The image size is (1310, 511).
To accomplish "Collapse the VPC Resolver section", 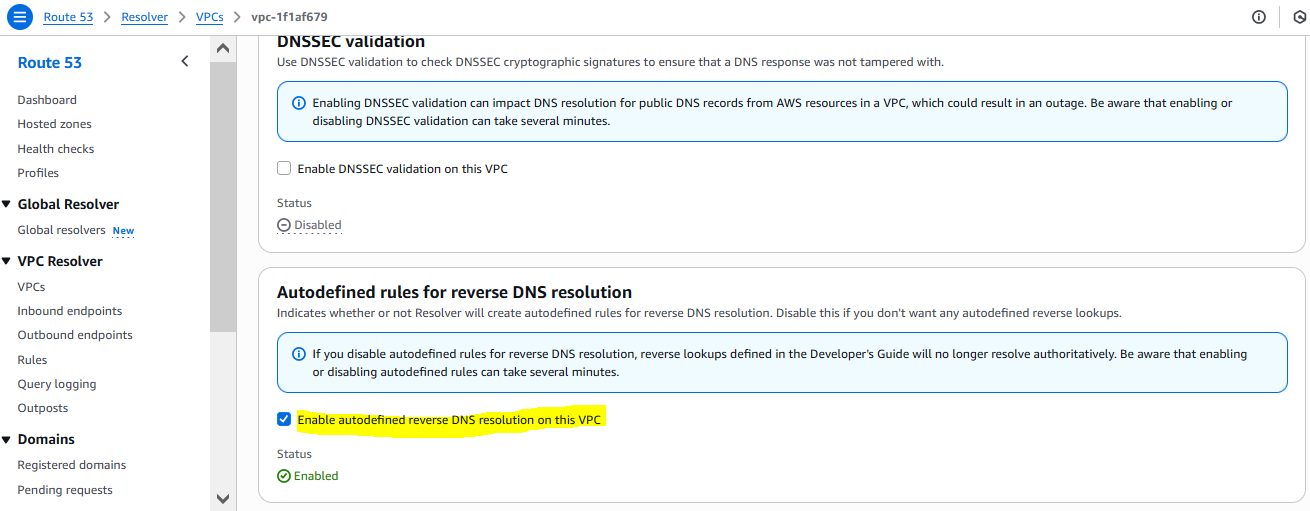I will tap(6, 261).
